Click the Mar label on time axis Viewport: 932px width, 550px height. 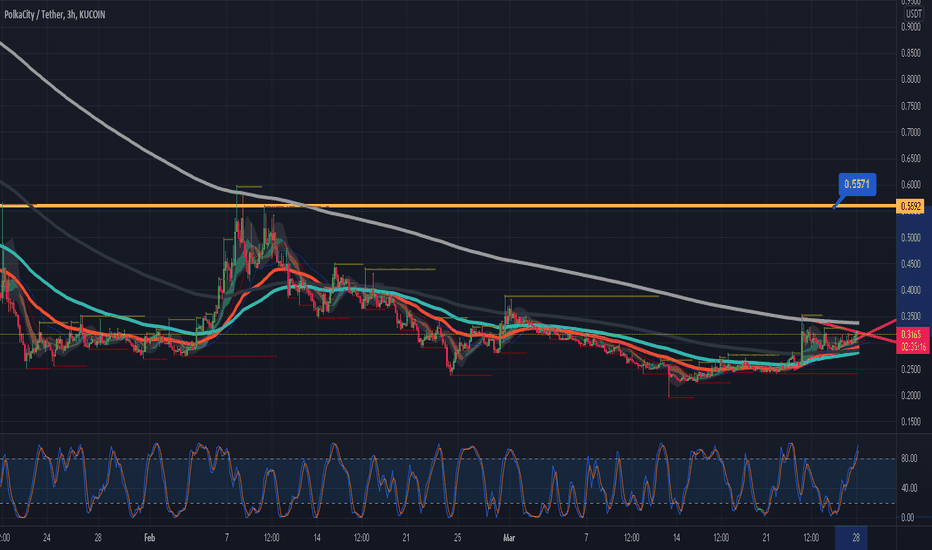(509, 538)
